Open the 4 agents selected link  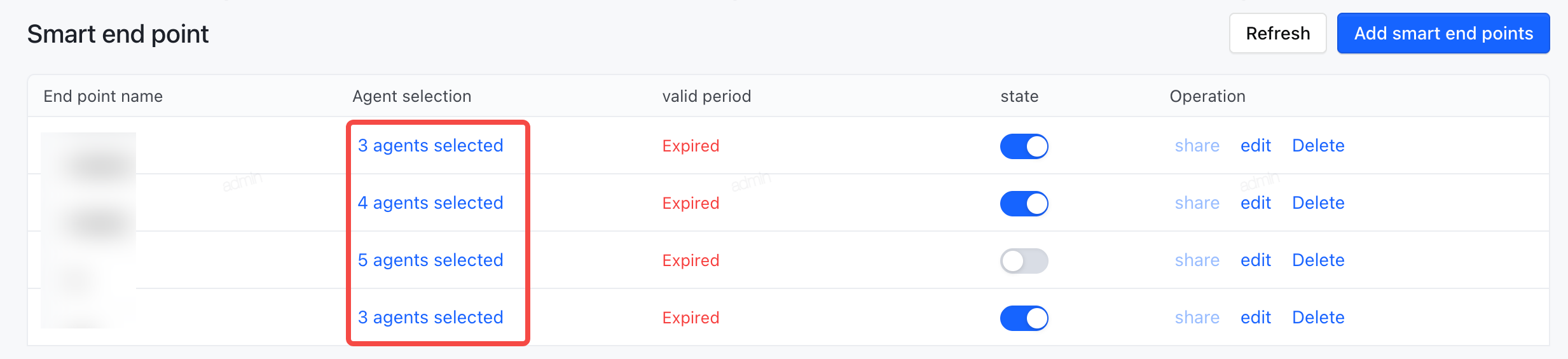click(430, 203)
